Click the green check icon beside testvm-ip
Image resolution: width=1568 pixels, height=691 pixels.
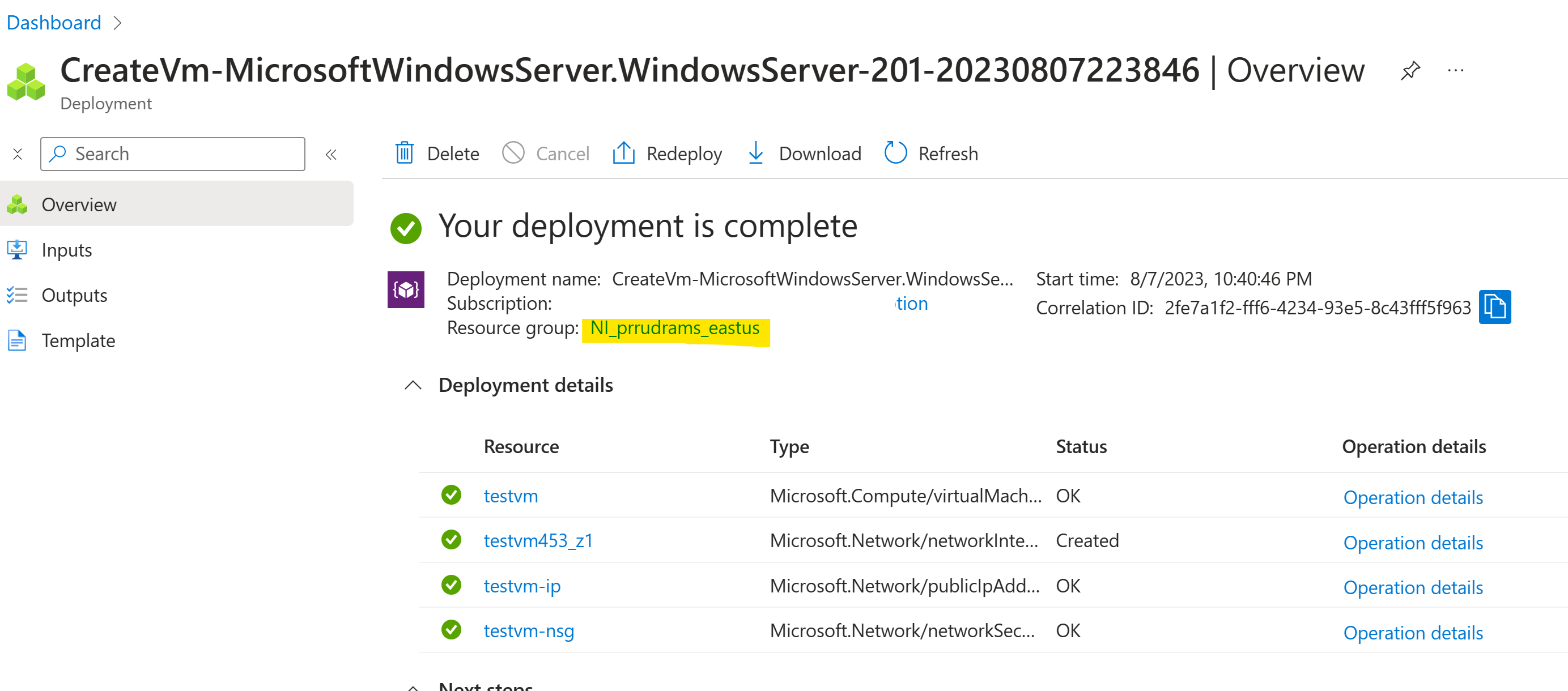pyautogui.click(x=451, y=585)
